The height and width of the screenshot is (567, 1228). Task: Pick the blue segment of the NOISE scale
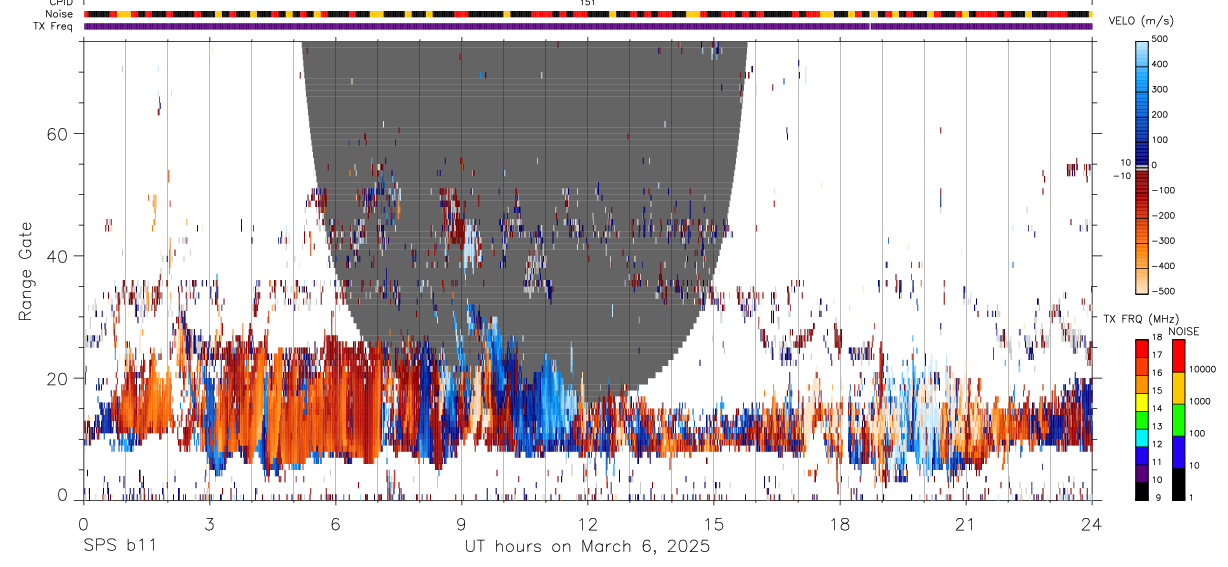click(x=1178, y=452)
